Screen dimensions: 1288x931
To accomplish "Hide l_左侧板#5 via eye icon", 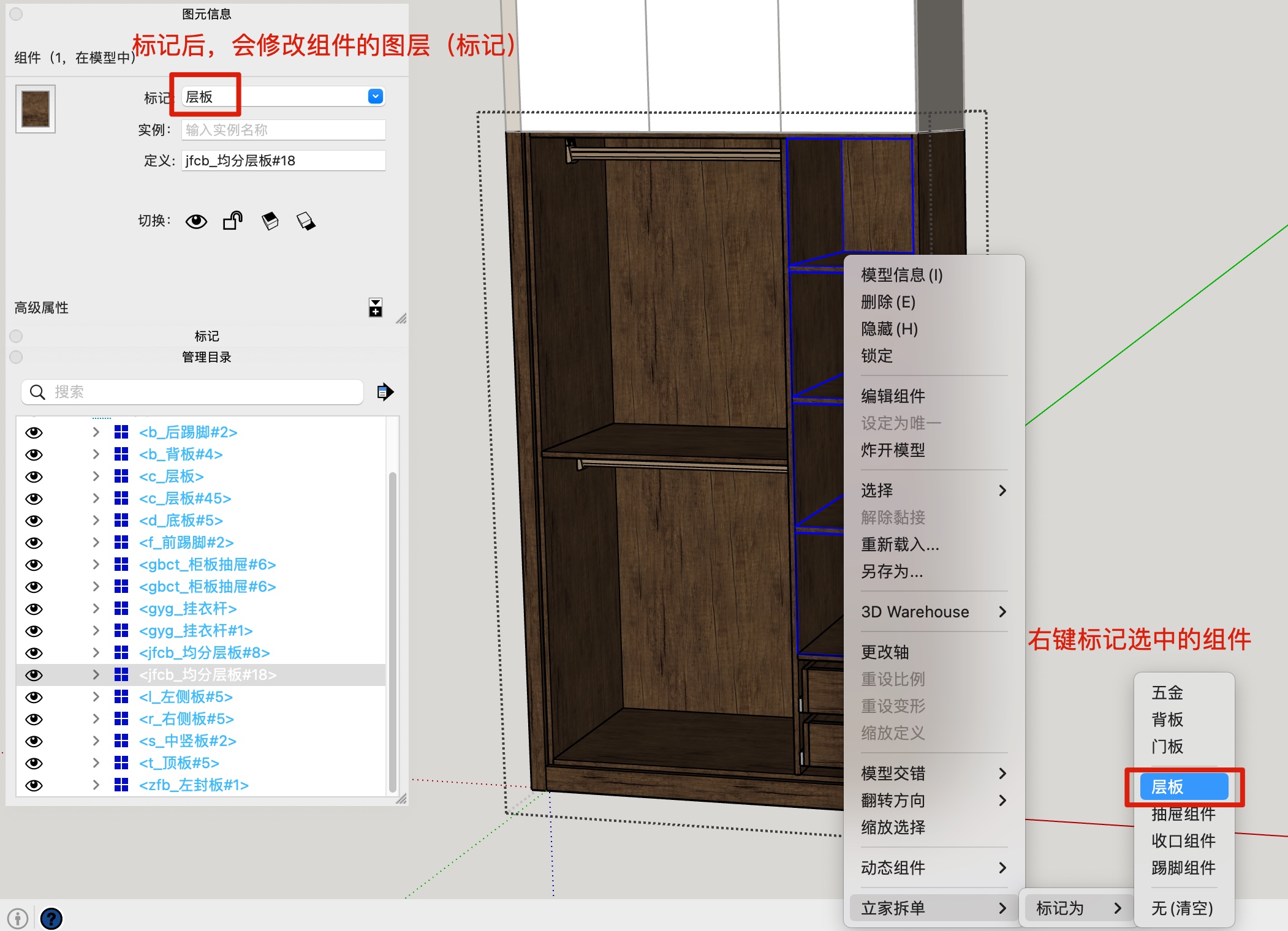I will (x=34, y=697).
